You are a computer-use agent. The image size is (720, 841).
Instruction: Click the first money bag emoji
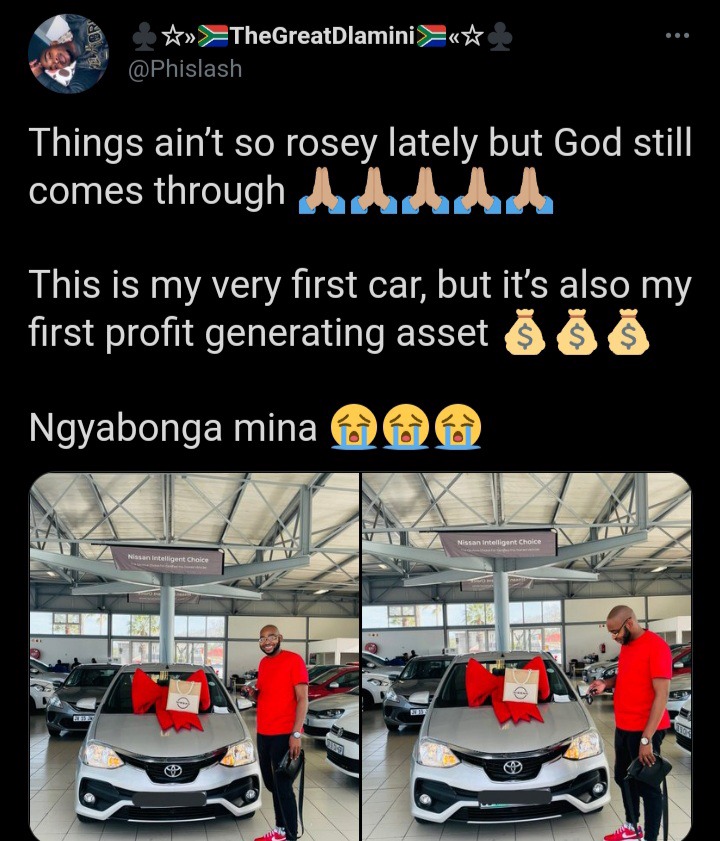pyautogui.click(x=525, y=331)
